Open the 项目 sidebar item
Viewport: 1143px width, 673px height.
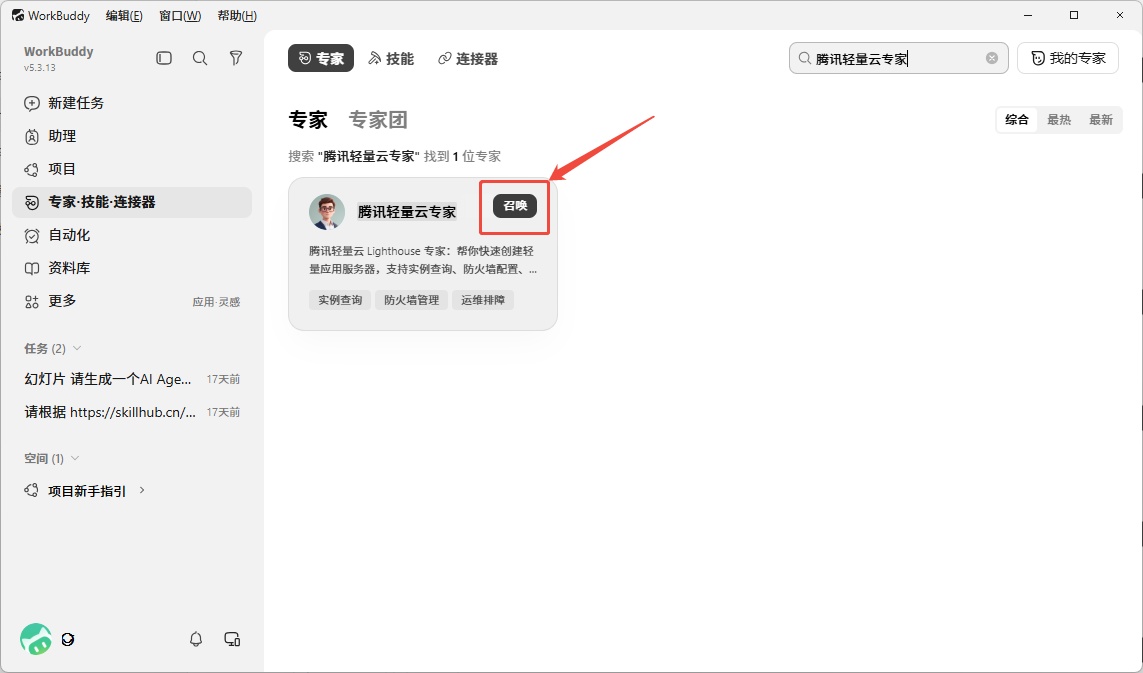tap(132, 169)
